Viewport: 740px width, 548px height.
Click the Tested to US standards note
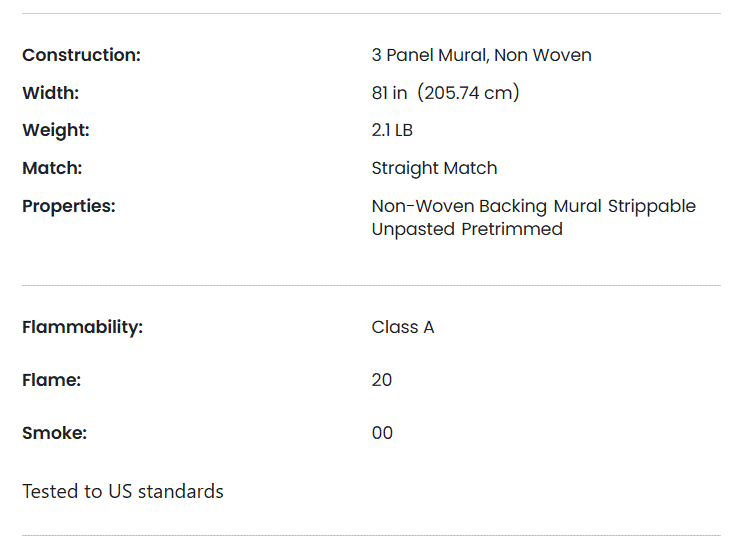point(123,491)
